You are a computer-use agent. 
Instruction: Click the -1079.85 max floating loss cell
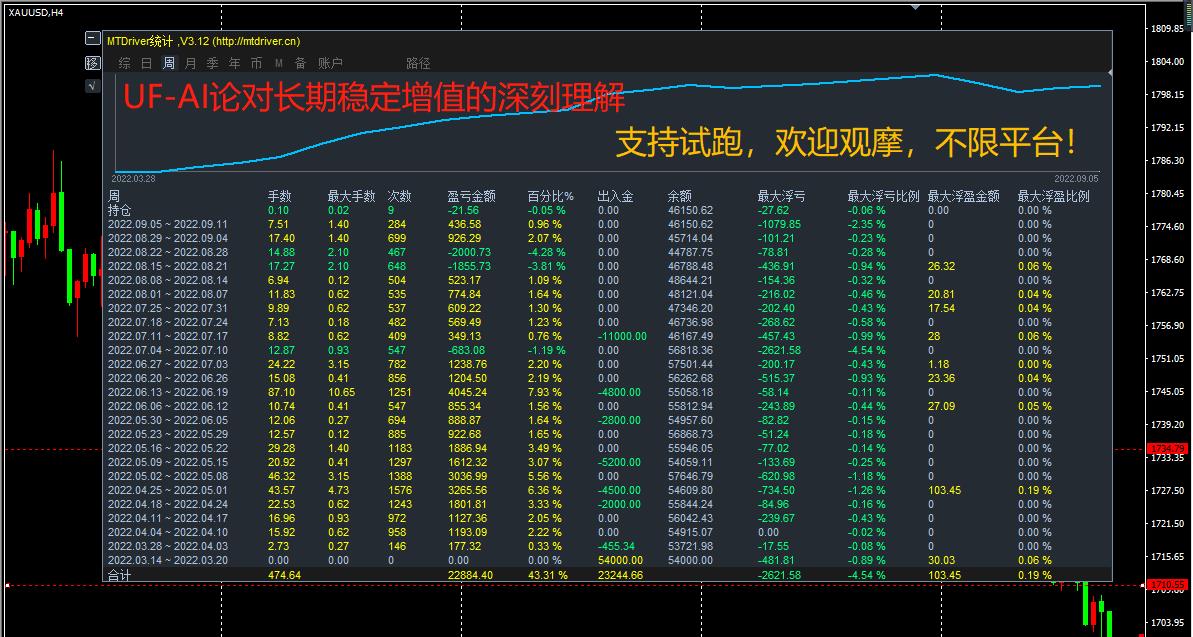point(779,225)
